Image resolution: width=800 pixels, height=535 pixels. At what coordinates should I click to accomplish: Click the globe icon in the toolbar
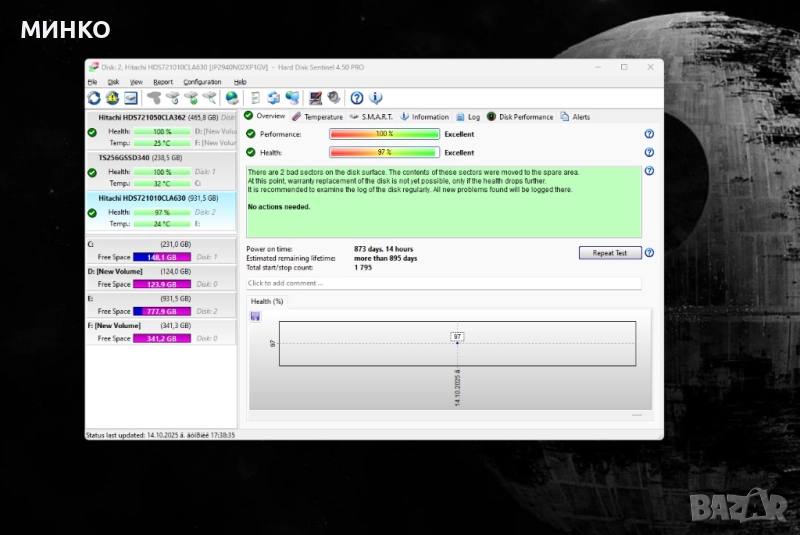pos(232,98)
